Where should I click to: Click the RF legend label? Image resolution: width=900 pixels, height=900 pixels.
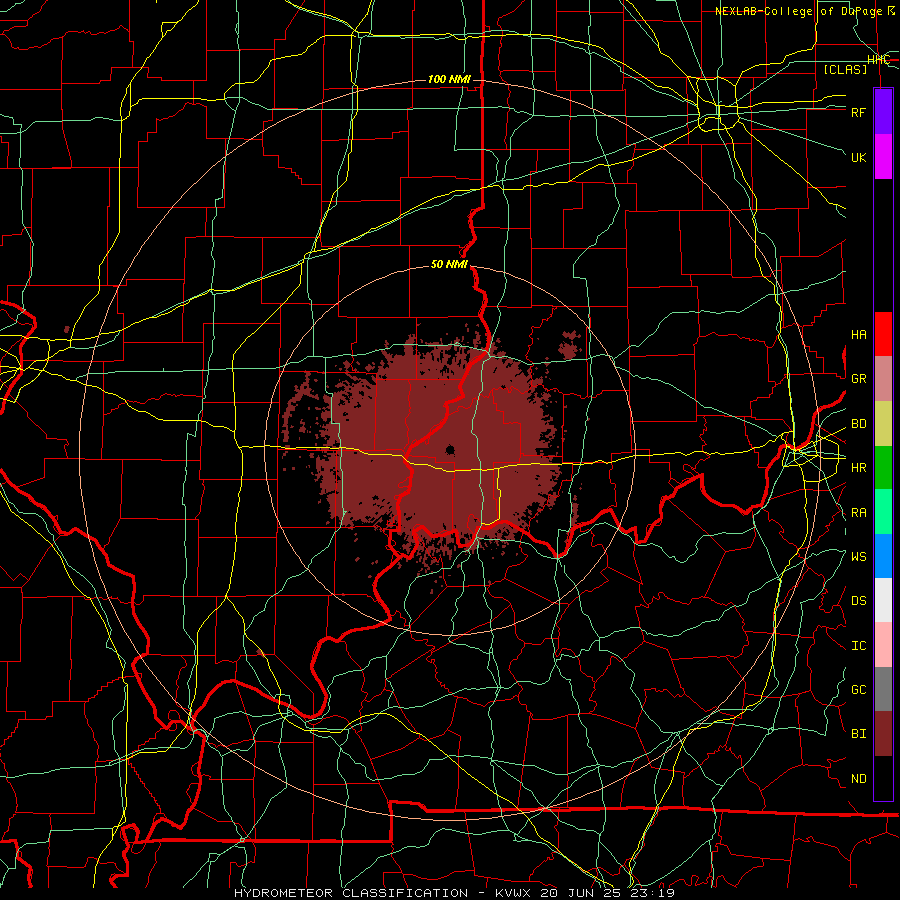[x=858, y=112]
